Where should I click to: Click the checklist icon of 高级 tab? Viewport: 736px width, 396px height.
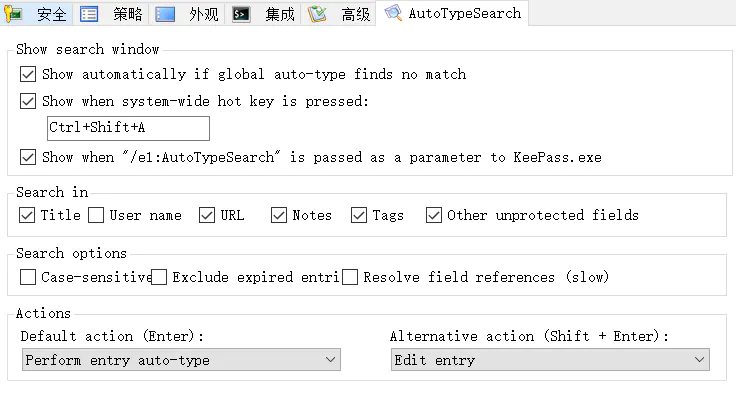click(x=317, y=14)
